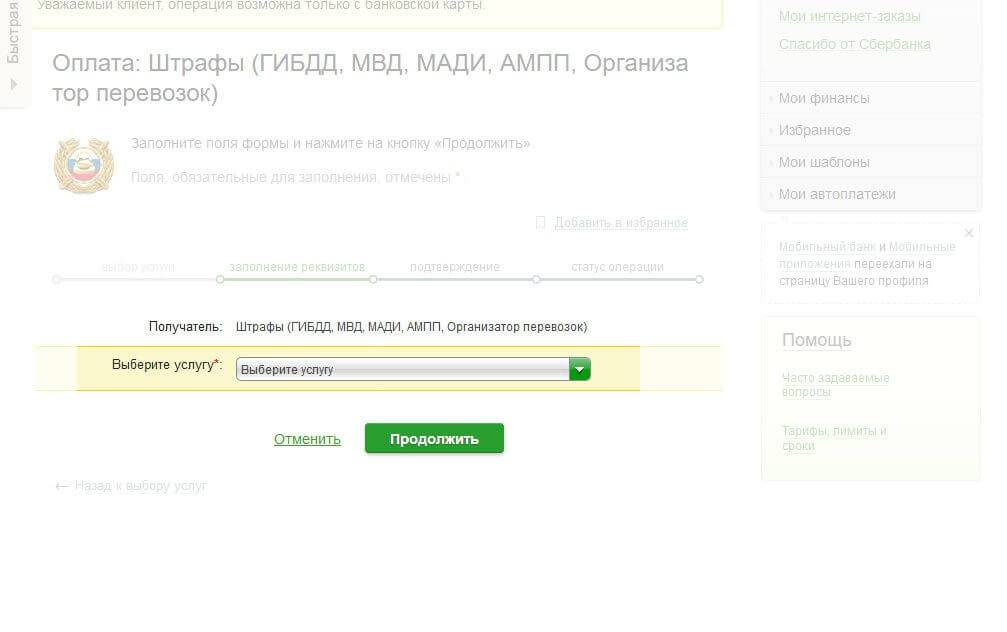The image size is (1007, 632).
Task: Click the 'Помощь' heading
Action: (x=816, y=340)
